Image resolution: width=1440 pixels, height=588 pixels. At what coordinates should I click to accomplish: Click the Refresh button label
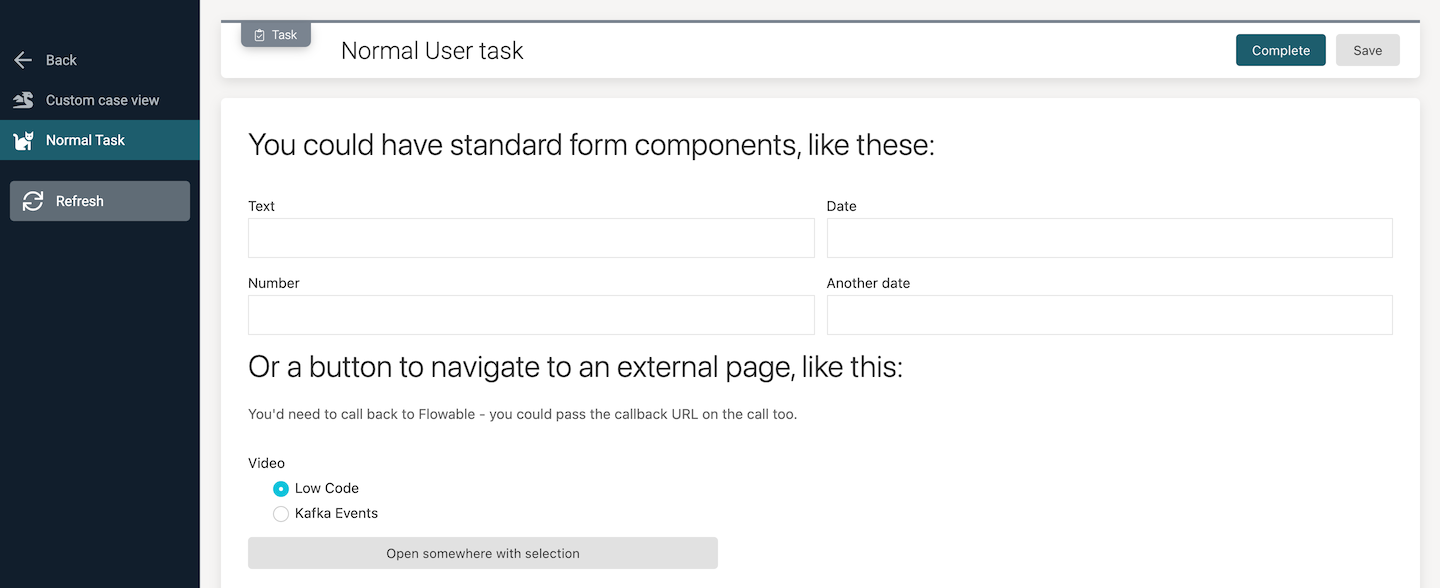80,201
